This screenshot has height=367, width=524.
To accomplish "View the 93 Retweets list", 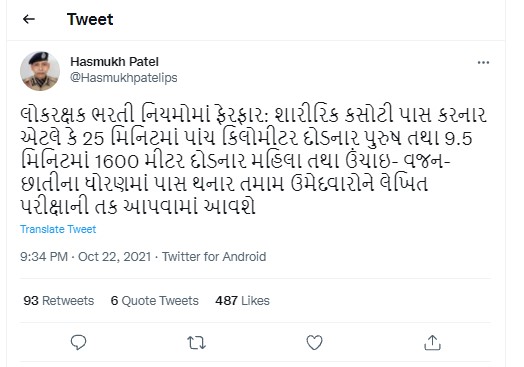I will [x=59, y=301].
